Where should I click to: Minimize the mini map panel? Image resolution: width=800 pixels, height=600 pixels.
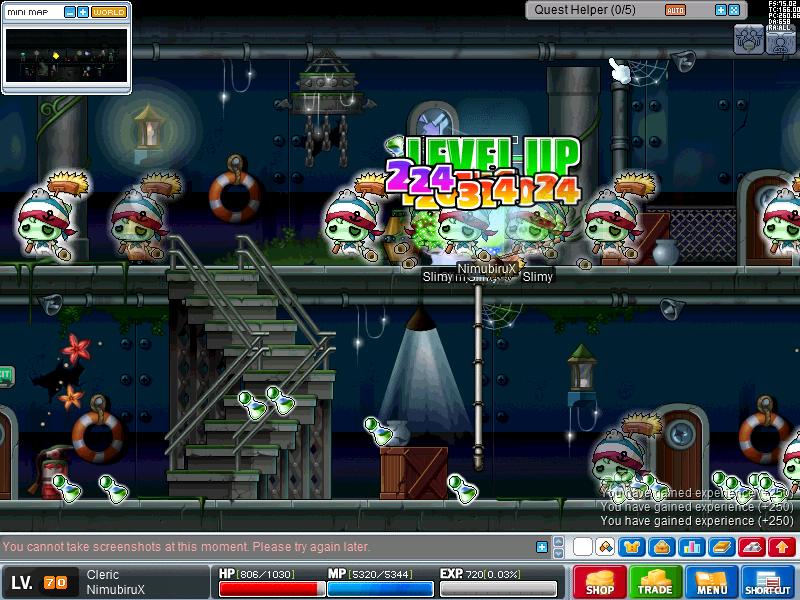[70, 12]
